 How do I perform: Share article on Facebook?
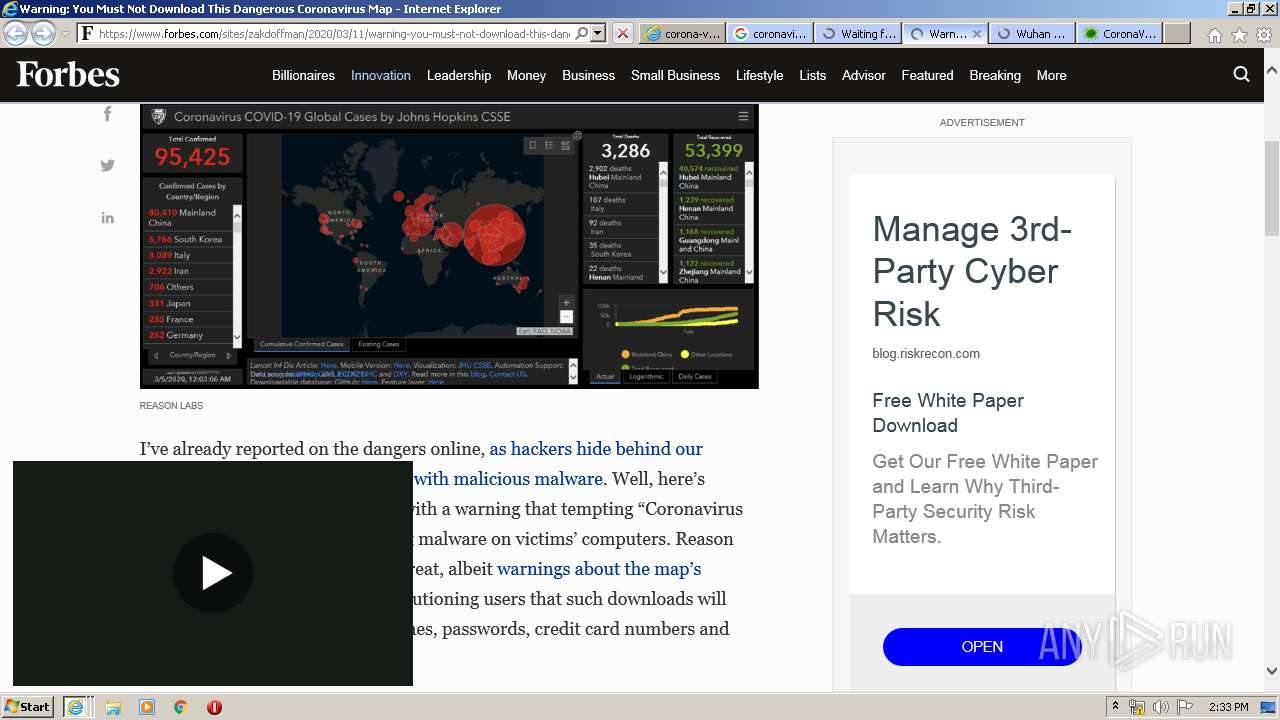click(x=107, y=113)
